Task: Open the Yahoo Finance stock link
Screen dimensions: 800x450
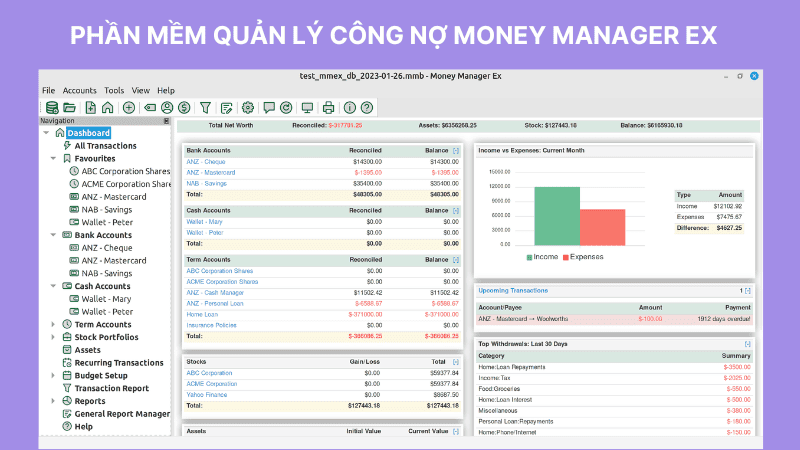Action: [207, 395]
